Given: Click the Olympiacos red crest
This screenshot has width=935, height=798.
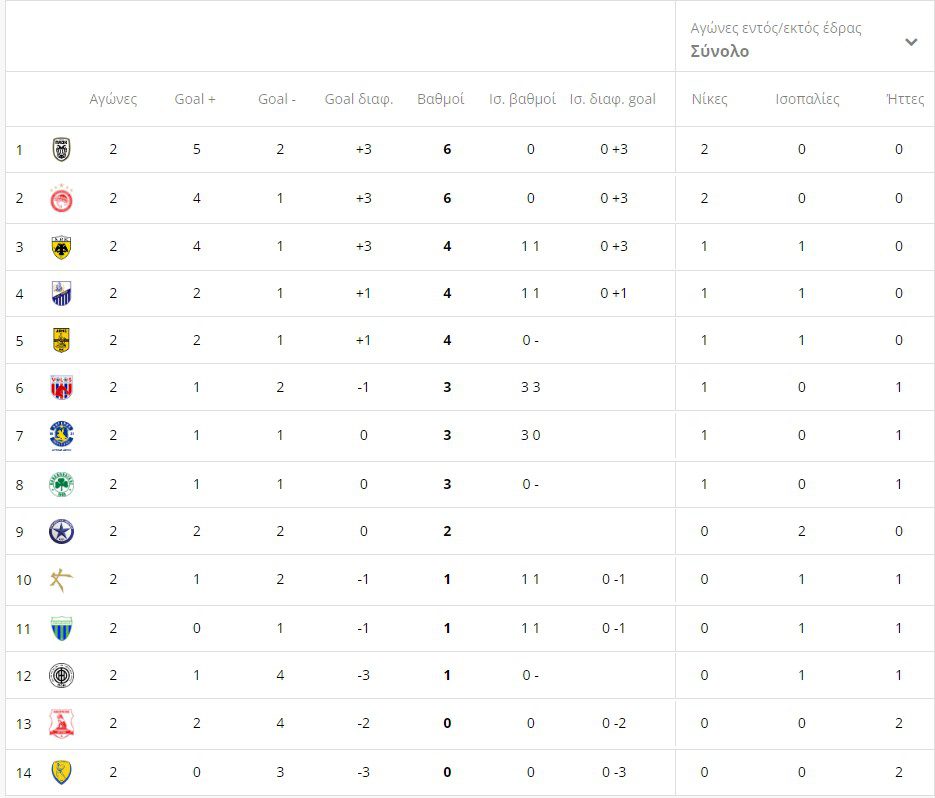Looking at the screenshot, I should [61, 198].
